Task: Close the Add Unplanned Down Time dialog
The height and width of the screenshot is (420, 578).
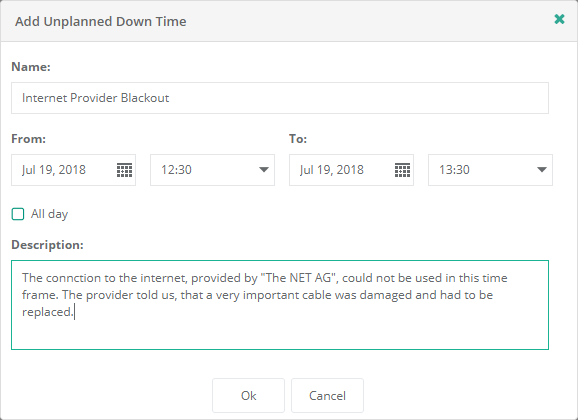Action: click(x=559, y=19)
